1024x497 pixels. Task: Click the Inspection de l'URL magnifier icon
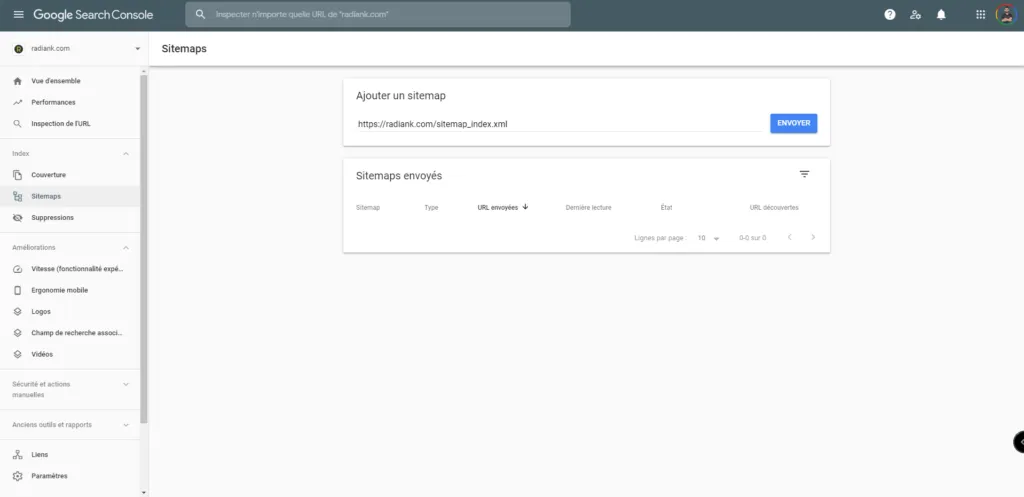18,123
